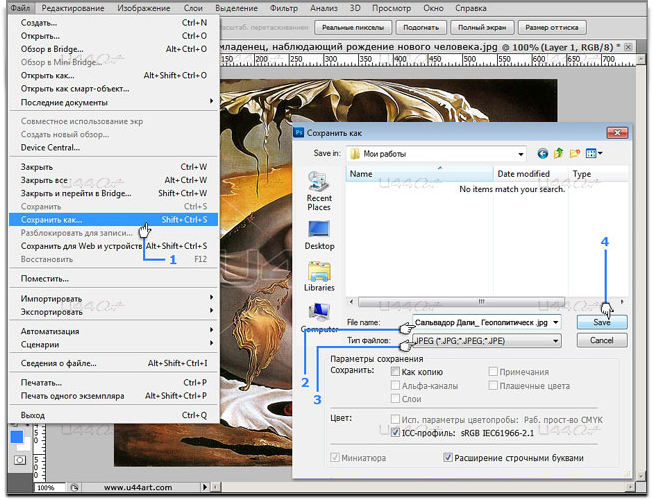Open the Фильтр menu

point(284,8)
